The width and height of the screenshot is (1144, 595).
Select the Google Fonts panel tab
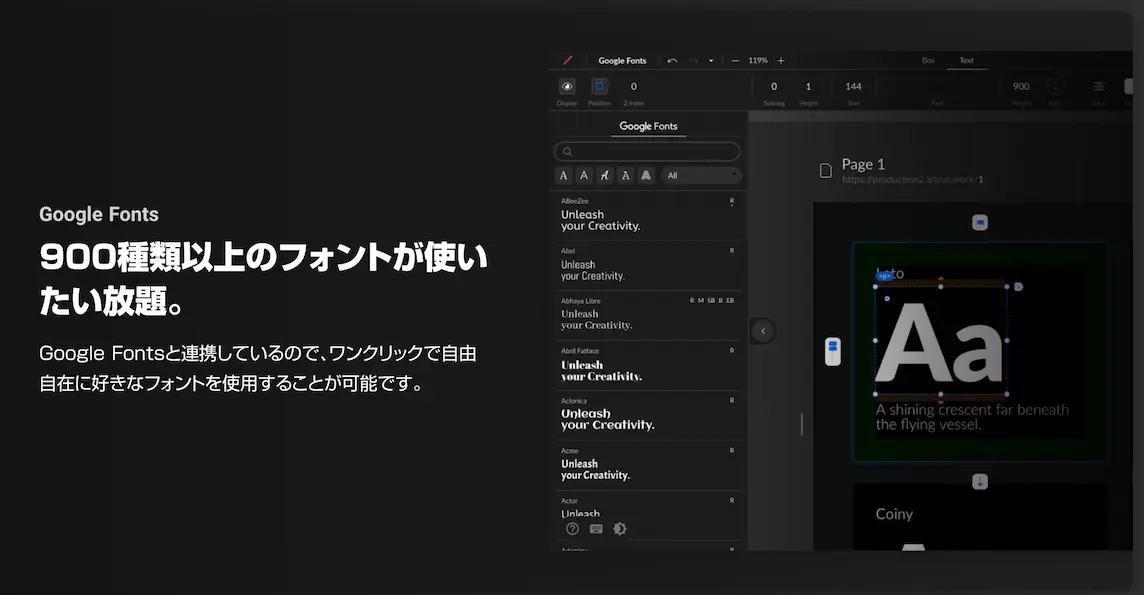(x=649, y=126)
